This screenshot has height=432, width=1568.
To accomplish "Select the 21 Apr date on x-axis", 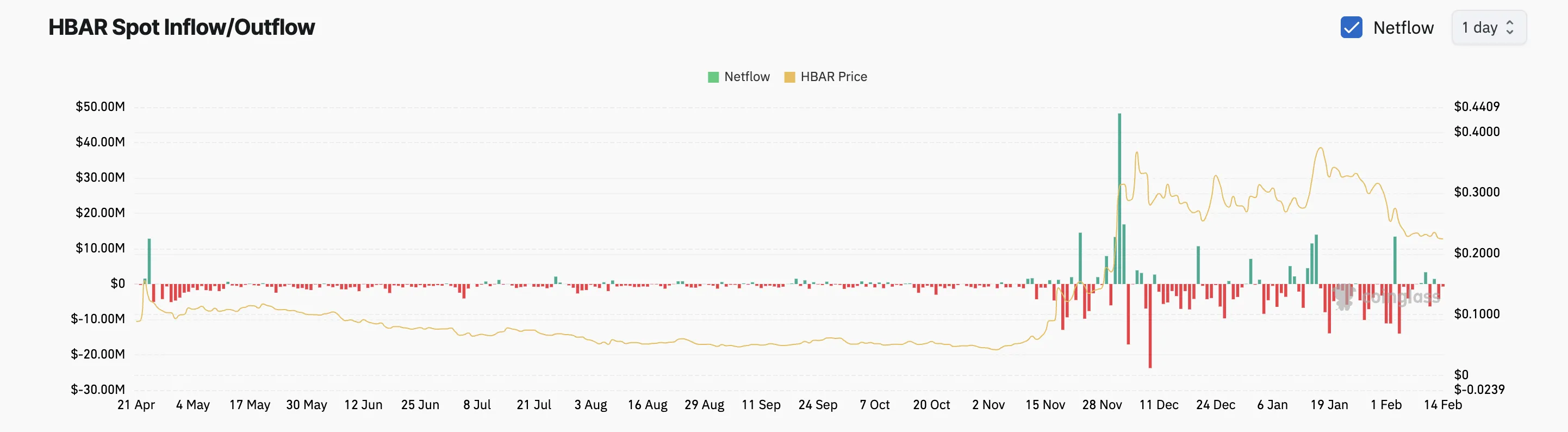I will coord(136,405).
